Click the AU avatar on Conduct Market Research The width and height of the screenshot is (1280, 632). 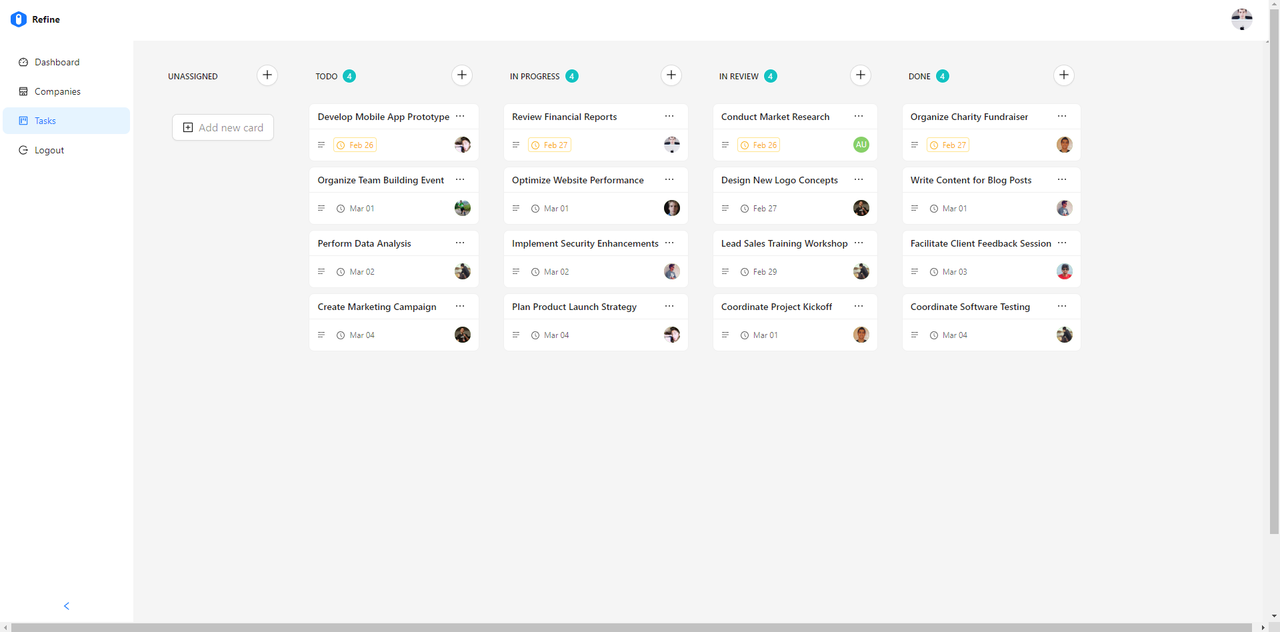click(x=861, y=145)
